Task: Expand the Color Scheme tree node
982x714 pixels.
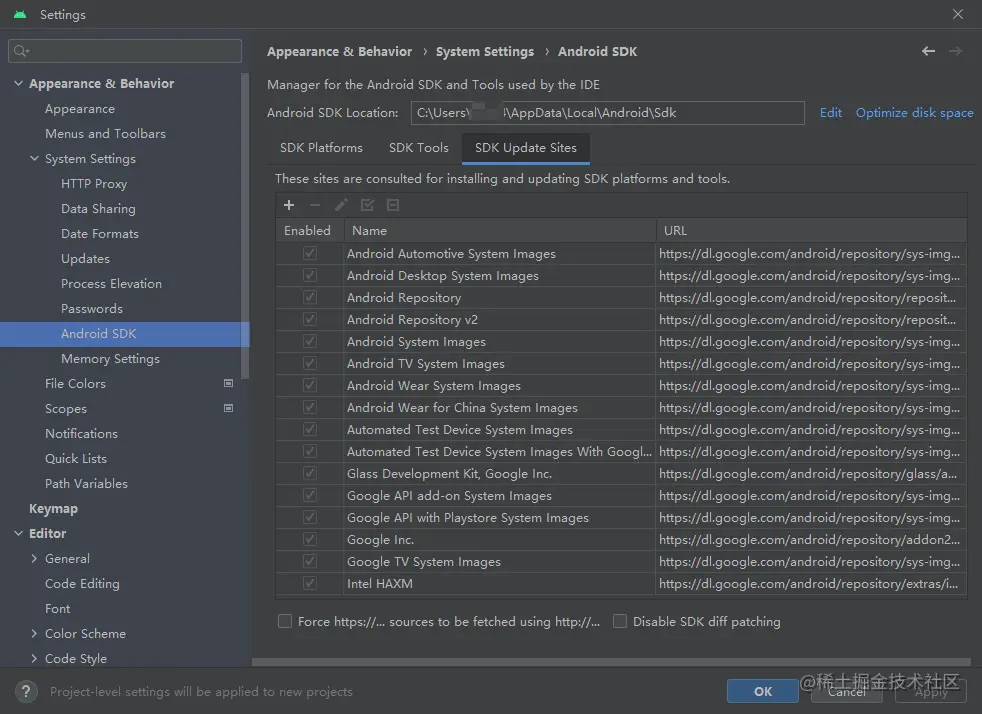Action: click(35, 634)
